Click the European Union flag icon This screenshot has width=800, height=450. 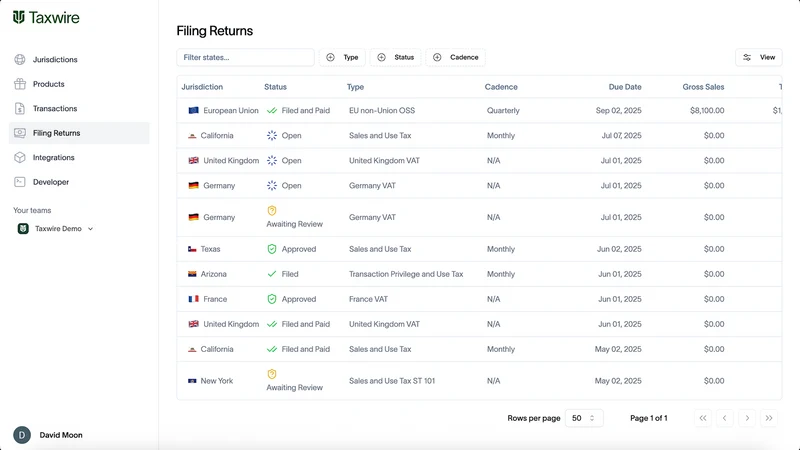(x=193, y=110)
